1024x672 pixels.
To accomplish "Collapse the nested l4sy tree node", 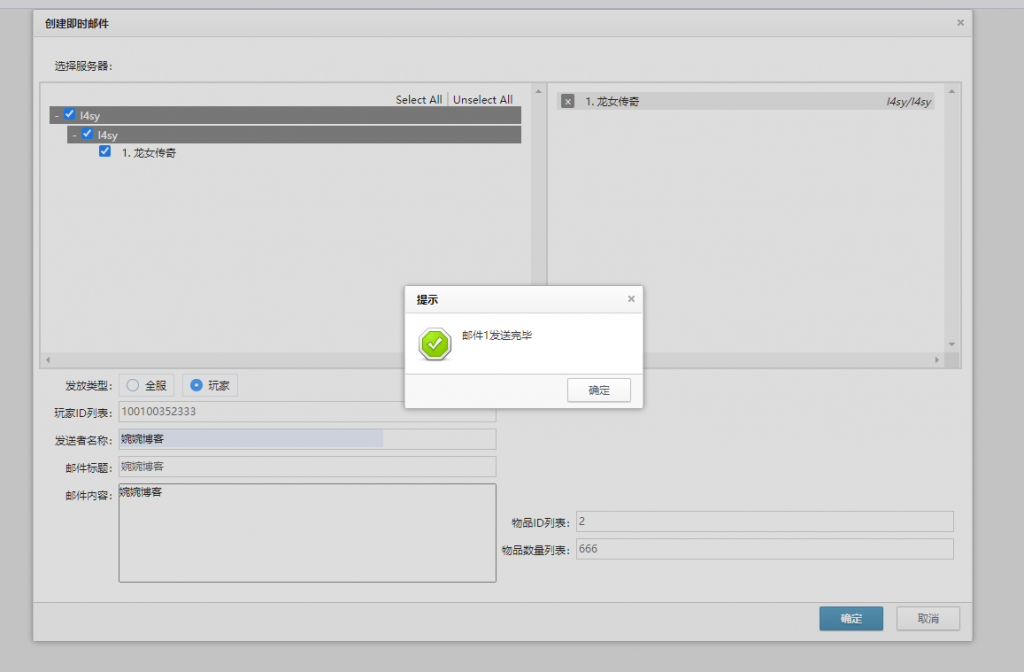I will point(75,134).
